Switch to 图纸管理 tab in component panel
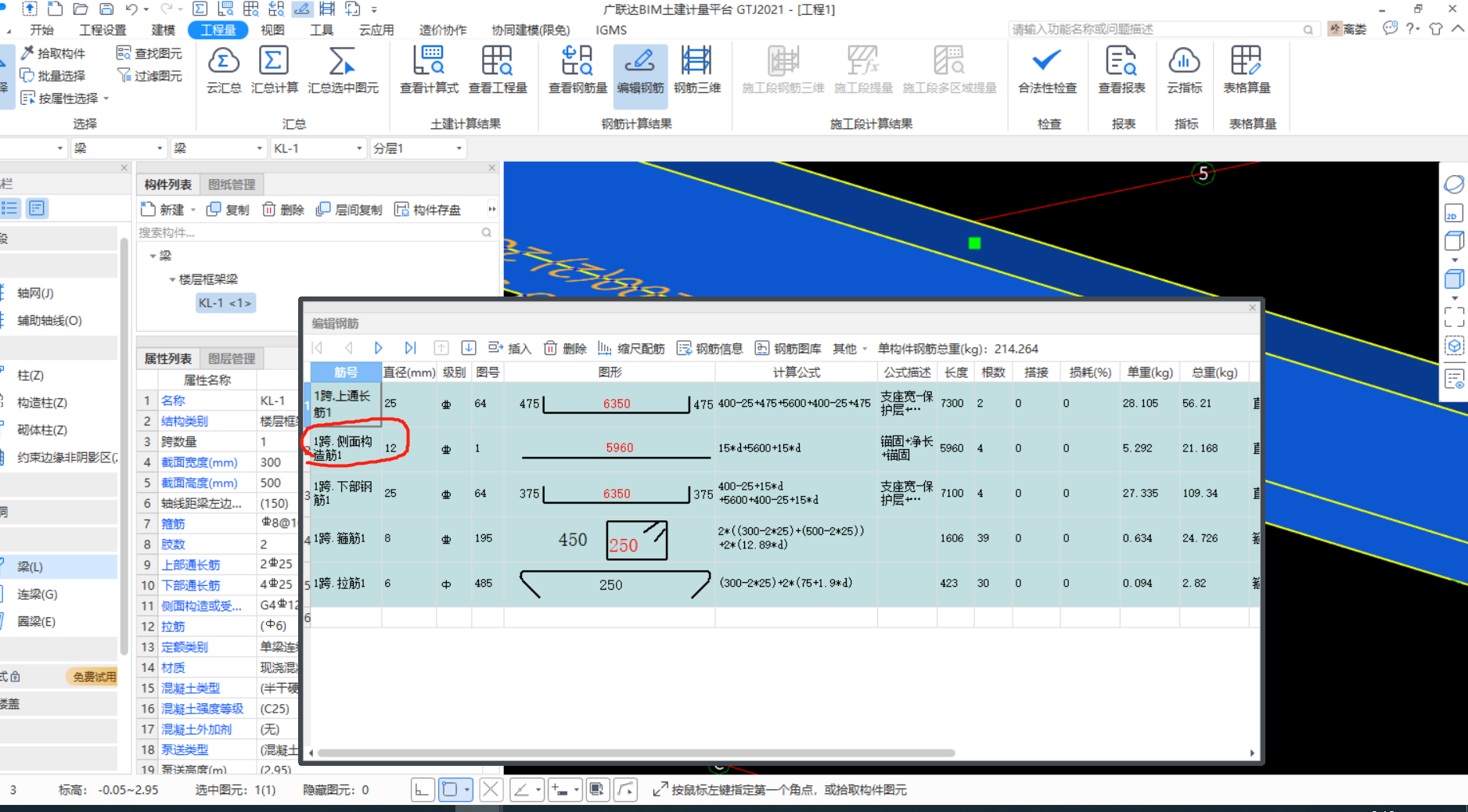 coord(232,185)
